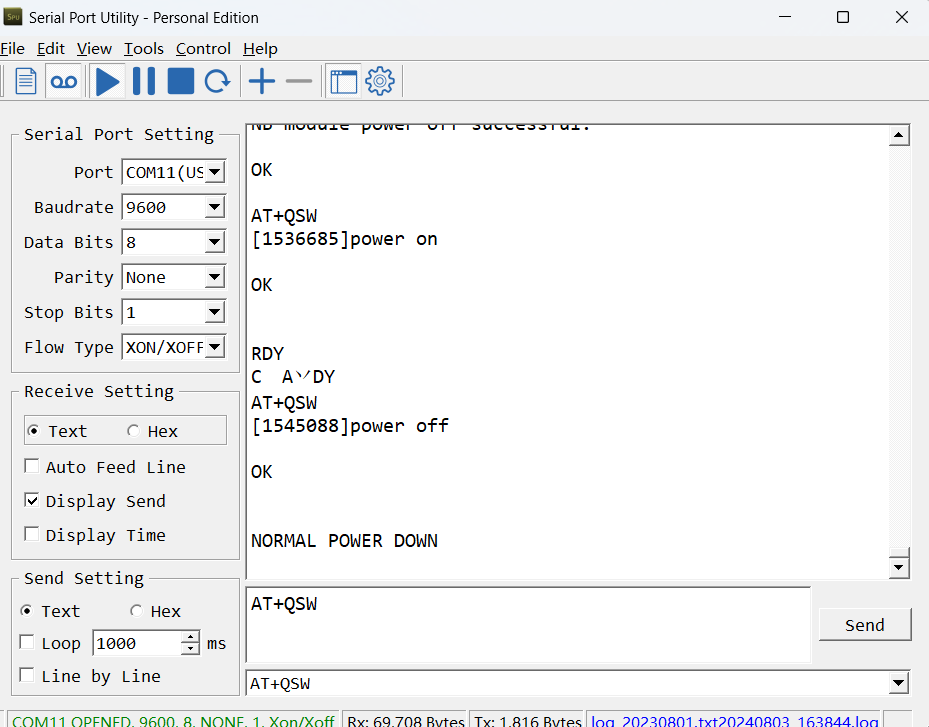Click the new document icon in the toolbar
The width and height of the screenshot is (929, 727).
(25, 81)
